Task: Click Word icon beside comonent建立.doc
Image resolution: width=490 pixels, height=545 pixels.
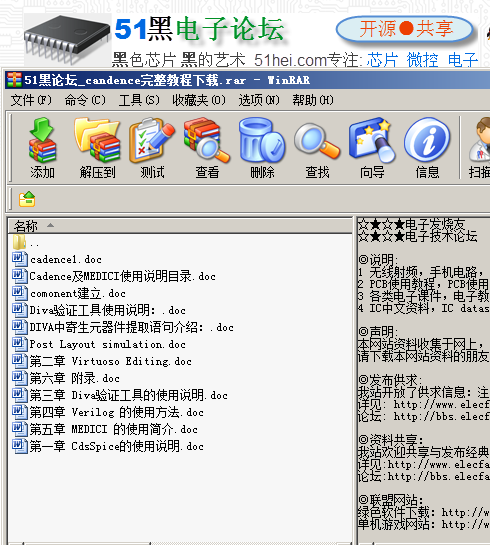Action: click(19, 293)
